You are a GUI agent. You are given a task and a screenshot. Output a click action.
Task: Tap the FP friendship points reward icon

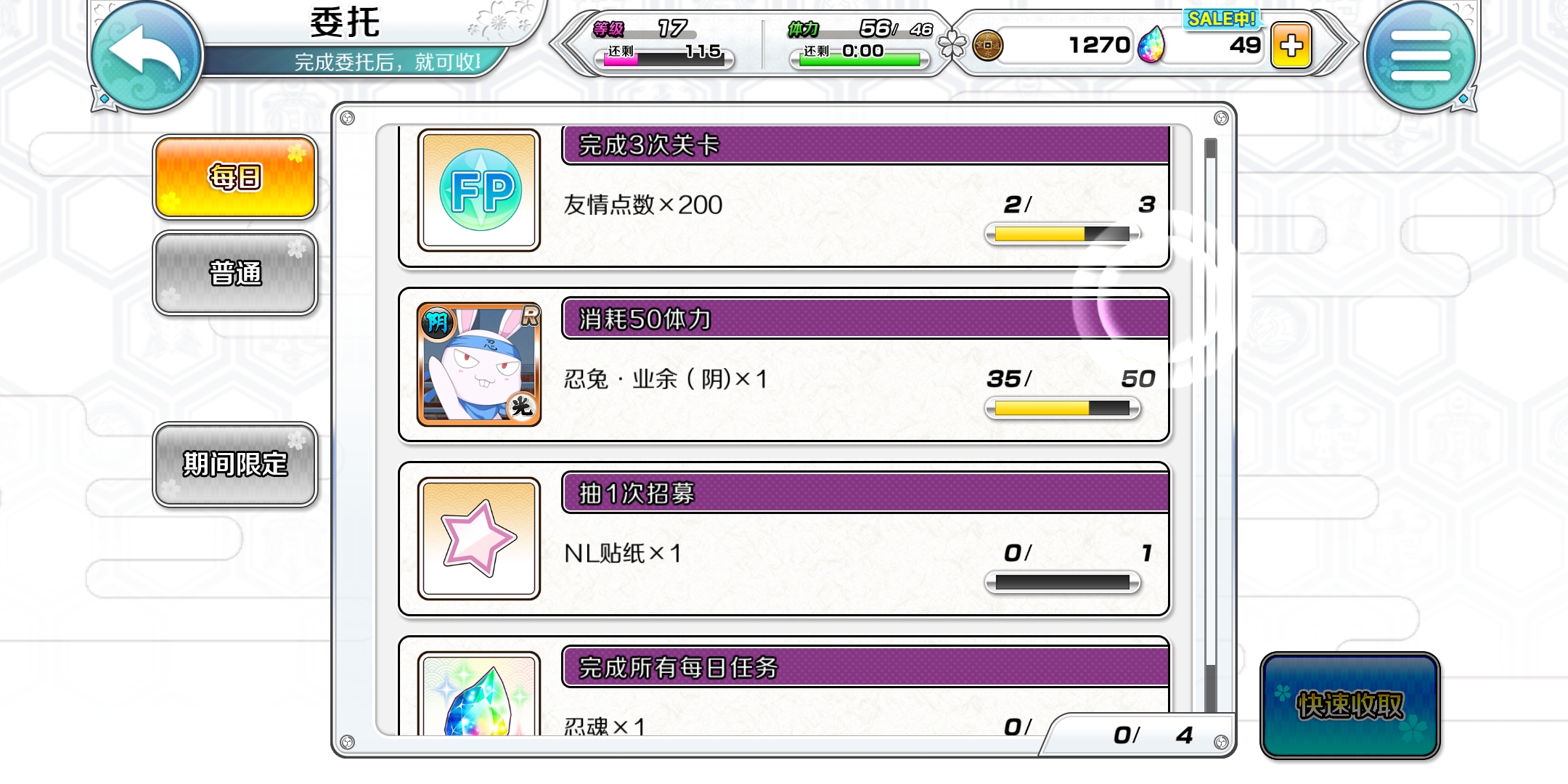(x=479, y=190)
